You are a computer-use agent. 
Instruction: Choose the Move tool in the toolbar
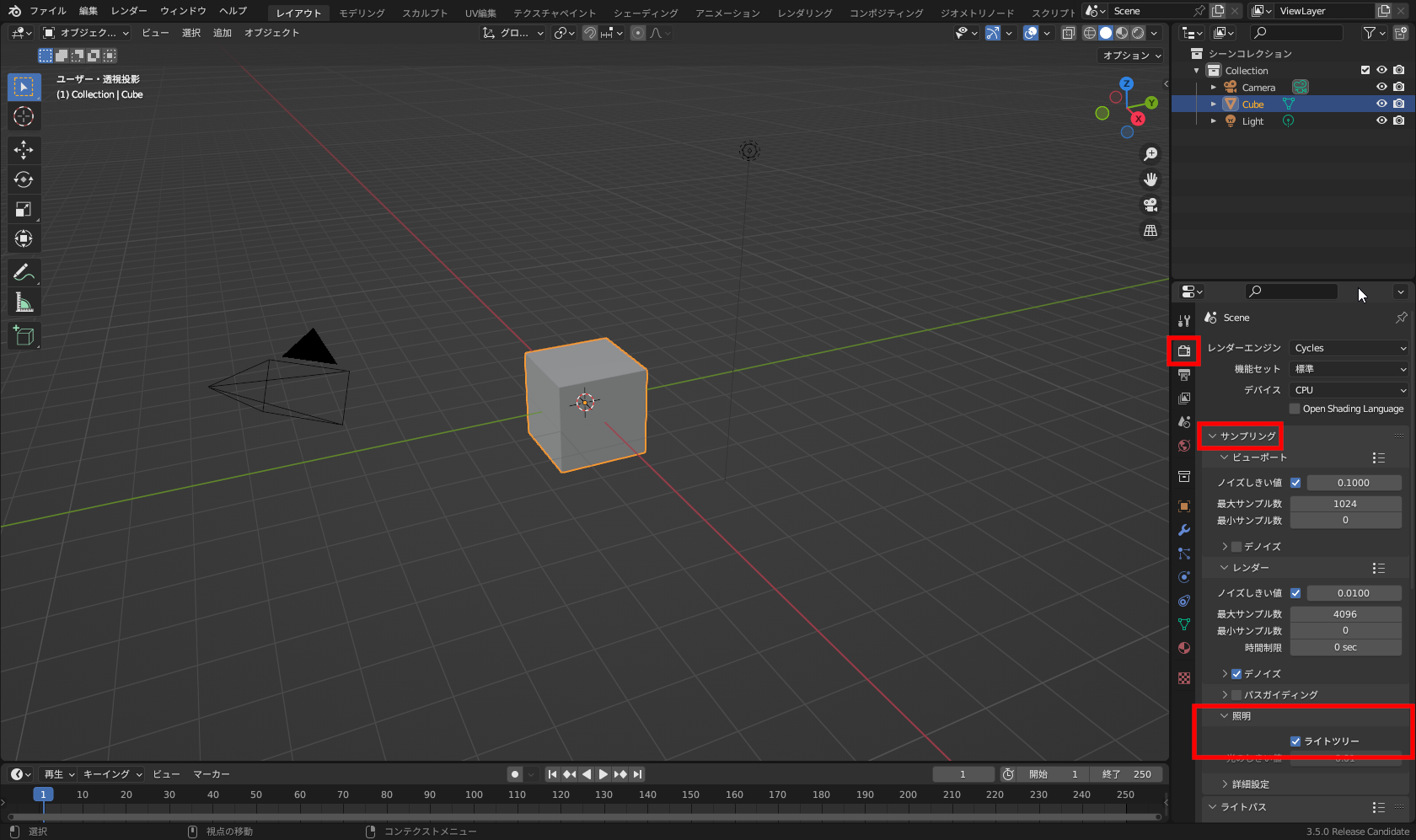24,150
